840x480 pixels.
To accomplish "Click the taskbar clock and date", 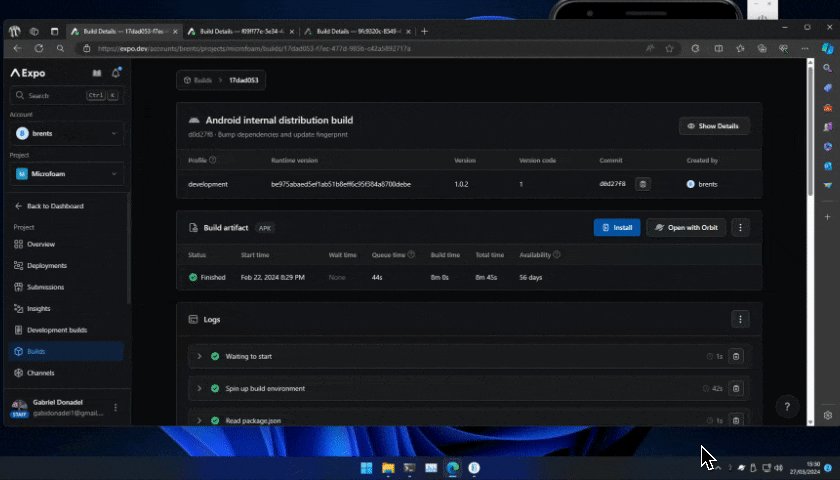I will point(805,468).
